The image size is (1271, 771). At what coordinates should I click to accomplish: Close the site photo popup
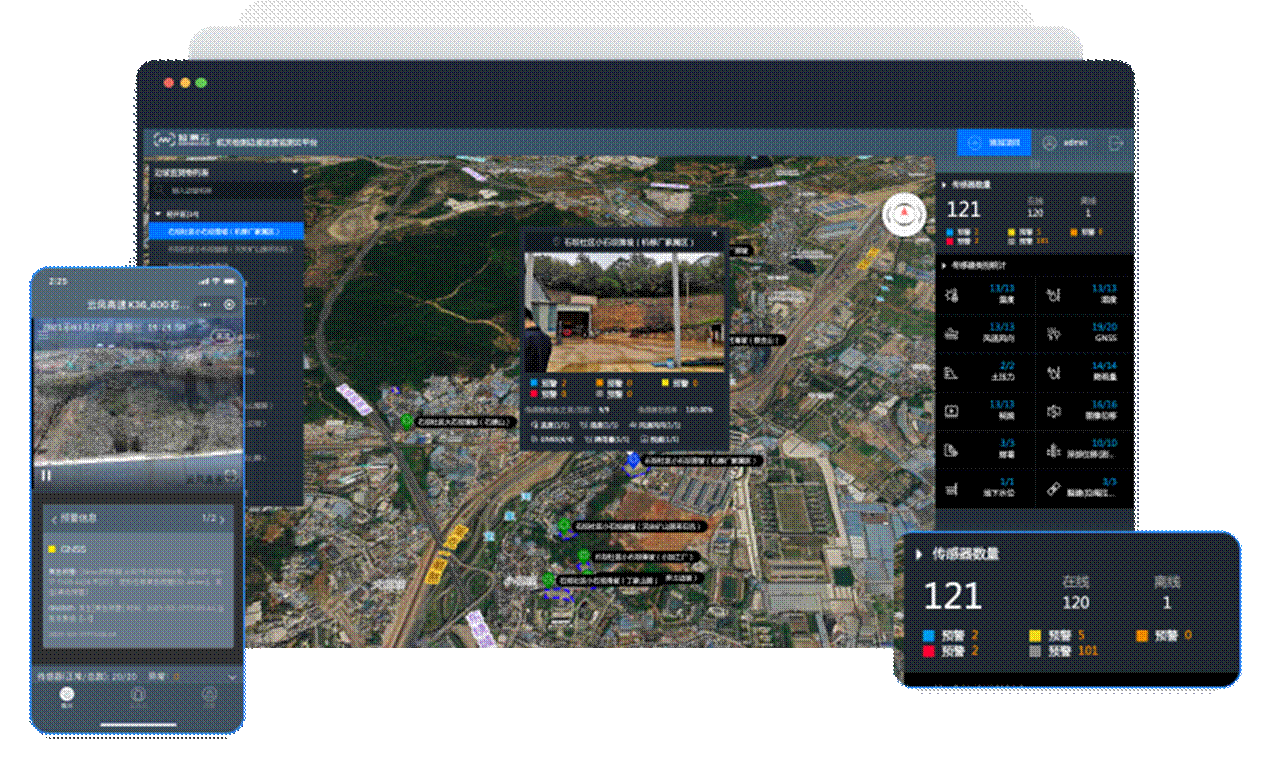point(714,234)
